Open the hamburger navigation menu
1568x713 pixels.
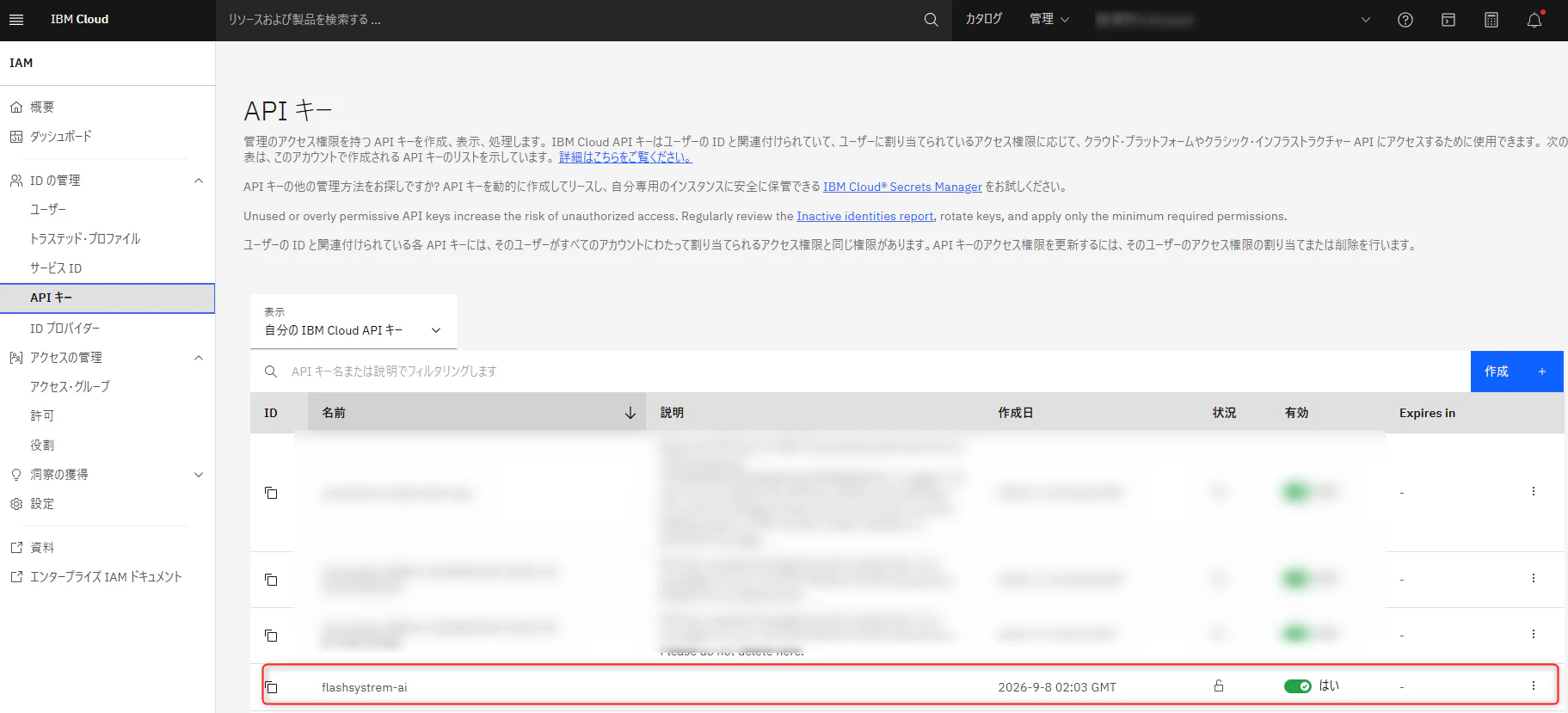coord(16,19)
